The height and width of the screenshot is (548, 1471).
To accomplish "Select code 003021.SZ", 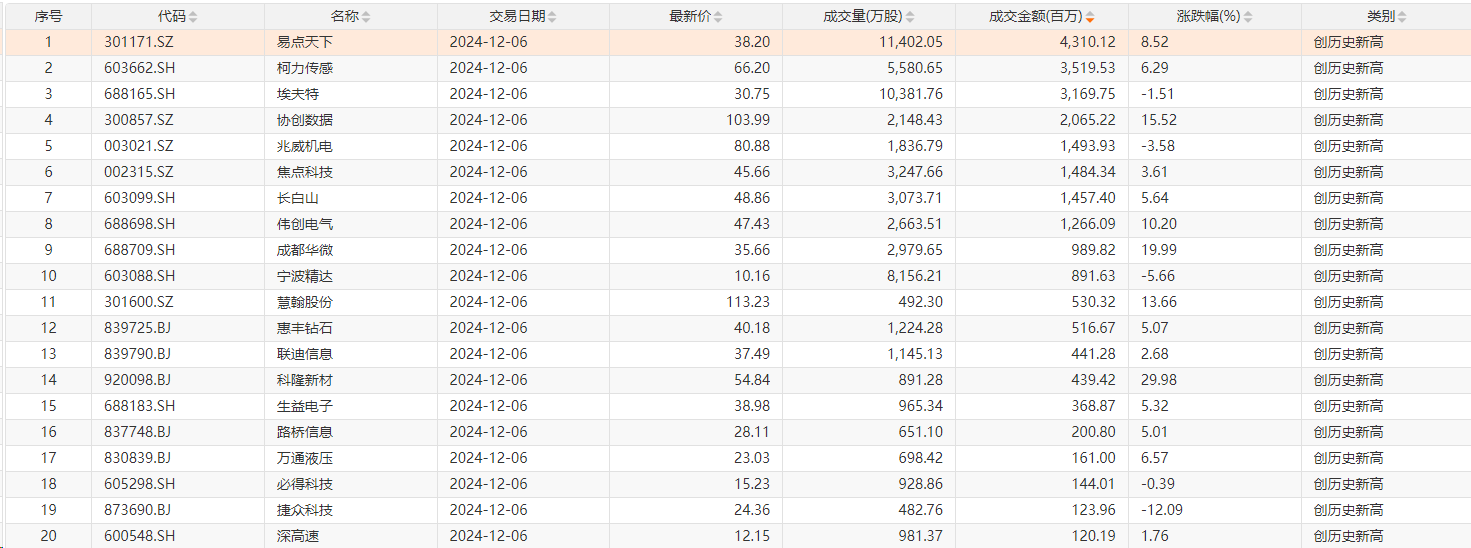I will coord(139,146).
